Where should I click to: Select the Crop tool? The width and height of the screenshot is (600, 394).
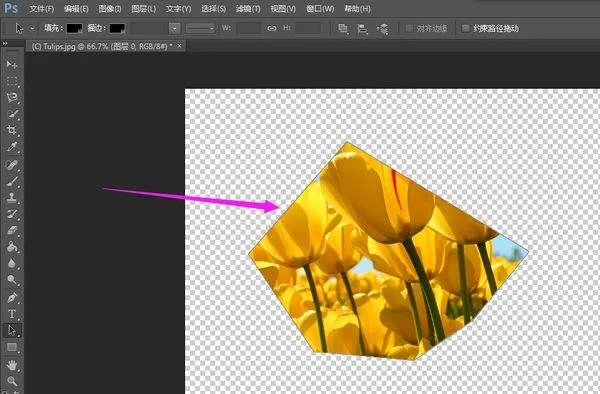[x=12, y=130]
